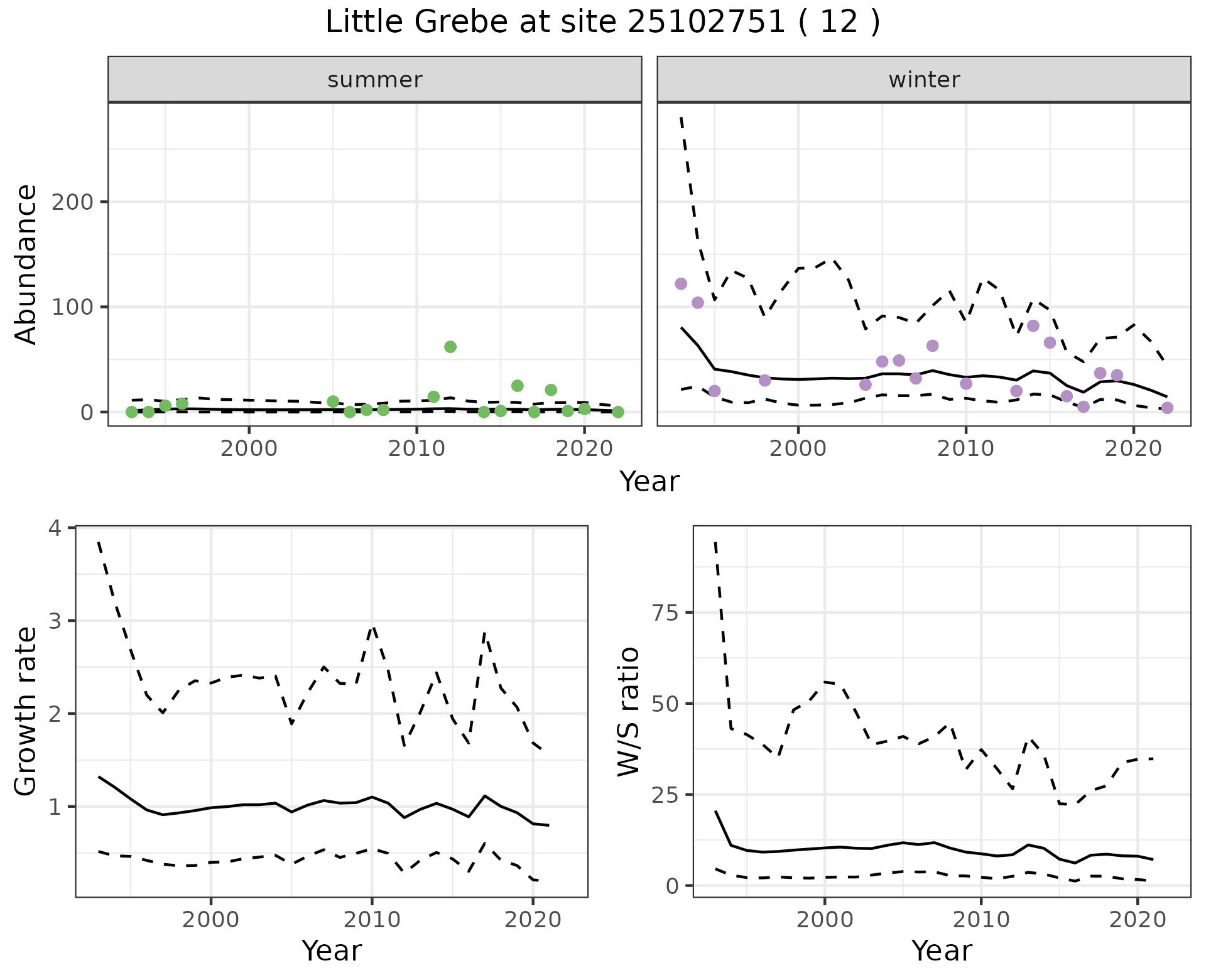1206x980 pixels.
Task: Click the leftmost green summer data point
Action: [131, 412]
